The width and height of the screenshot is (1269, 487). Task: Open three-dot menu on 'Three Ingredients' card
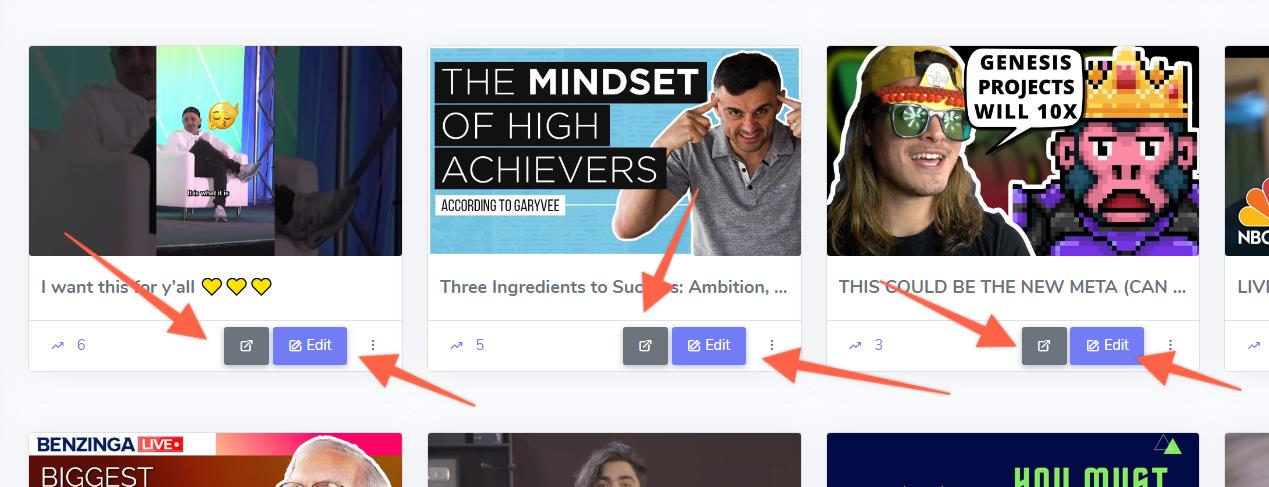click(771, 345)
